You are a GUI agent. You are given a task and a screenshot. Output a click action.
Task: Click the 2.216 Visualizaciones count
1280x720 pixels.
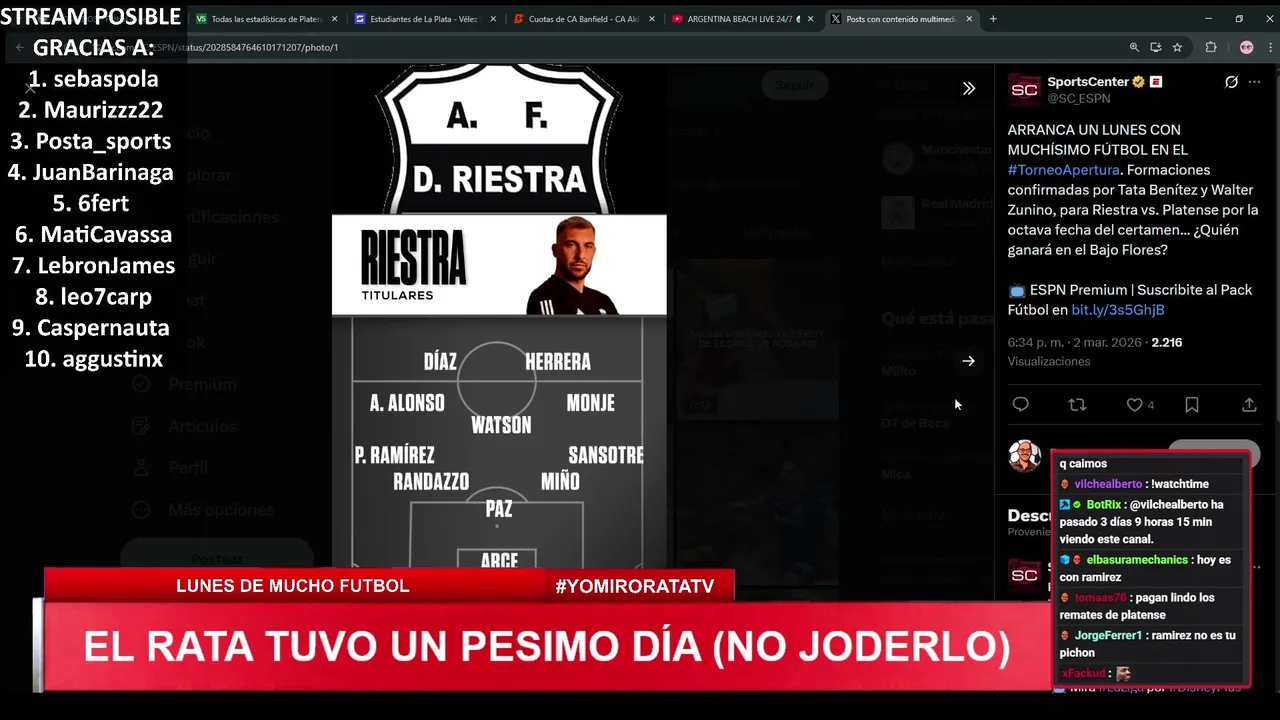click(1167, 342)
